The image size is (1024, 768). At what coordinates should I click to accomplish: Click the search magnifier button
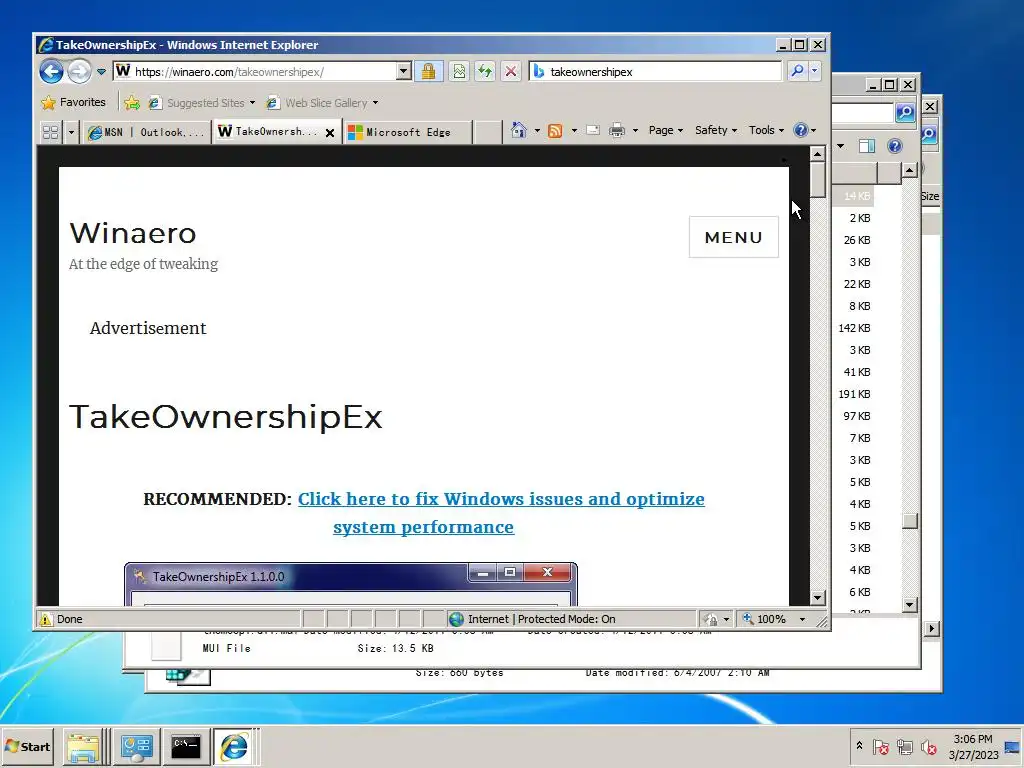797,71
